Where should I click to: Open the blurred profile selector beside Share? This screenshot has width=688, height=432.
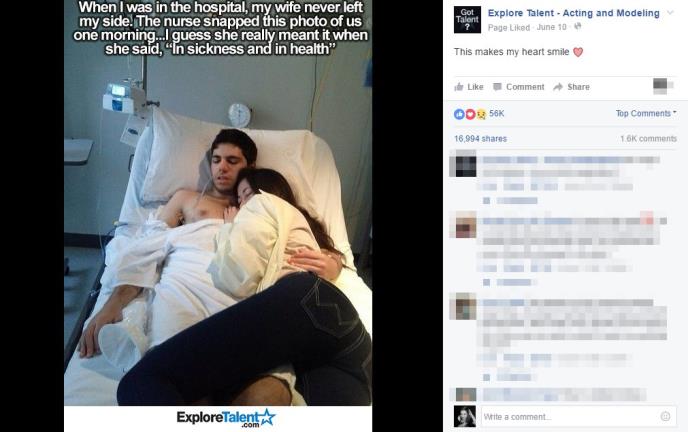coord(663,86)
